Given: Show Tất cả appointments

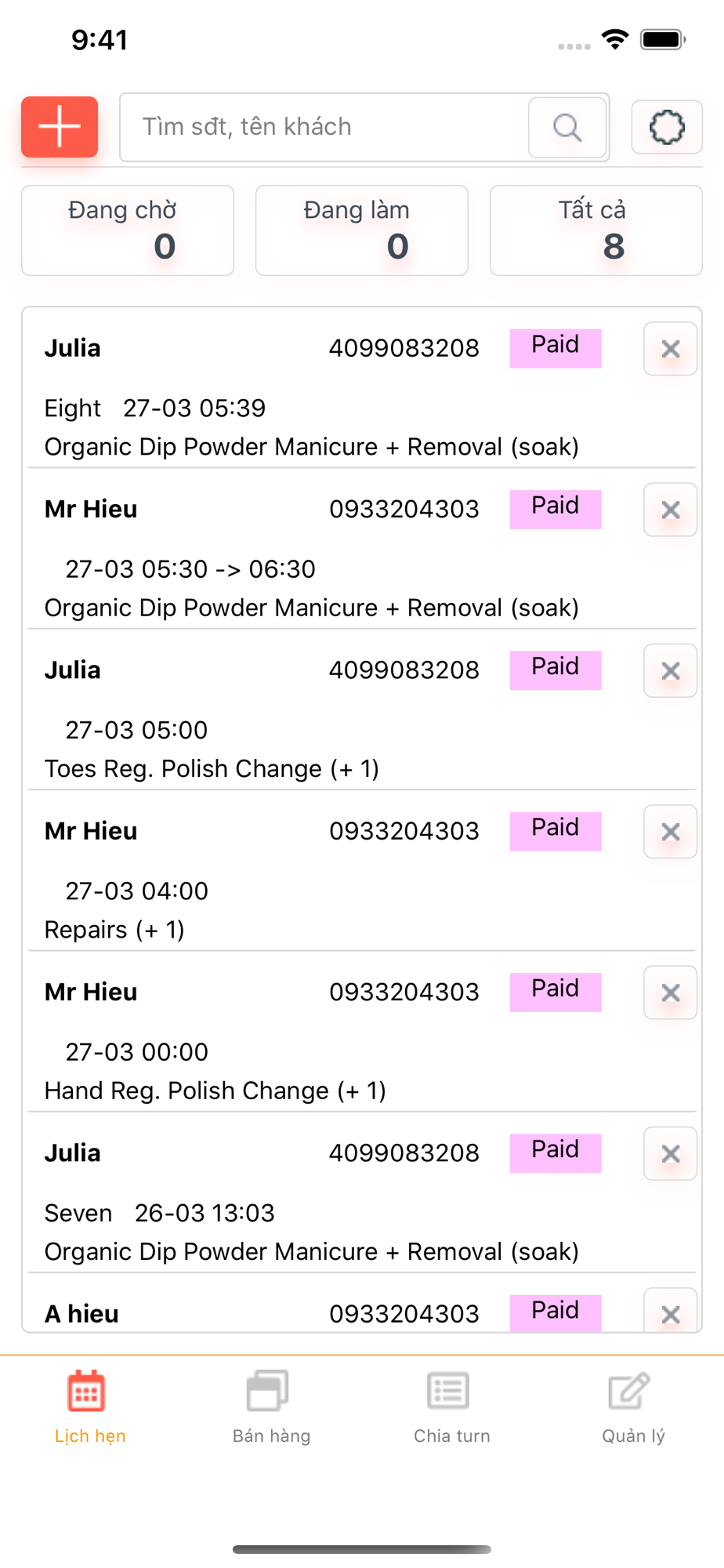Looking at the screenshot, I should click(x=595, y=230).
